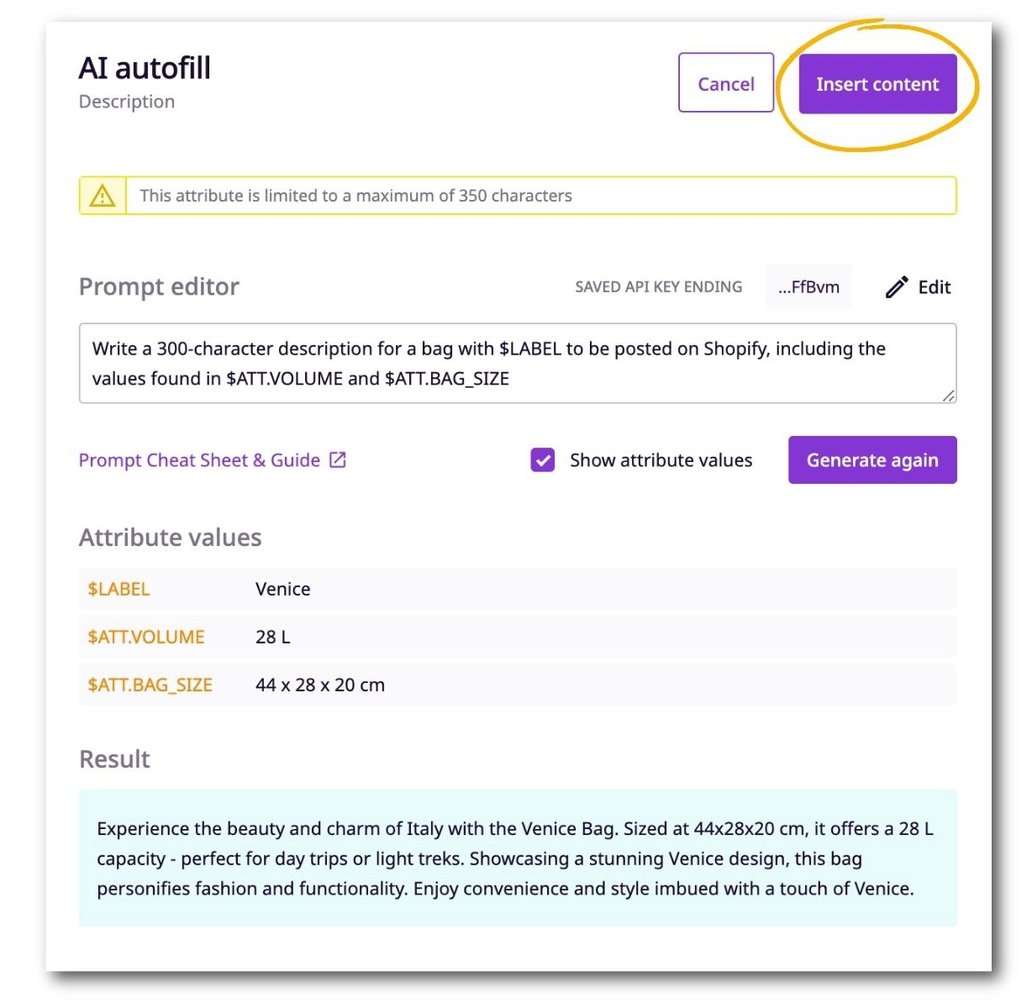1032x1008 pixels.
Task: Open the Prompt Cheat Sheet & Guide link
Action: 200,460
